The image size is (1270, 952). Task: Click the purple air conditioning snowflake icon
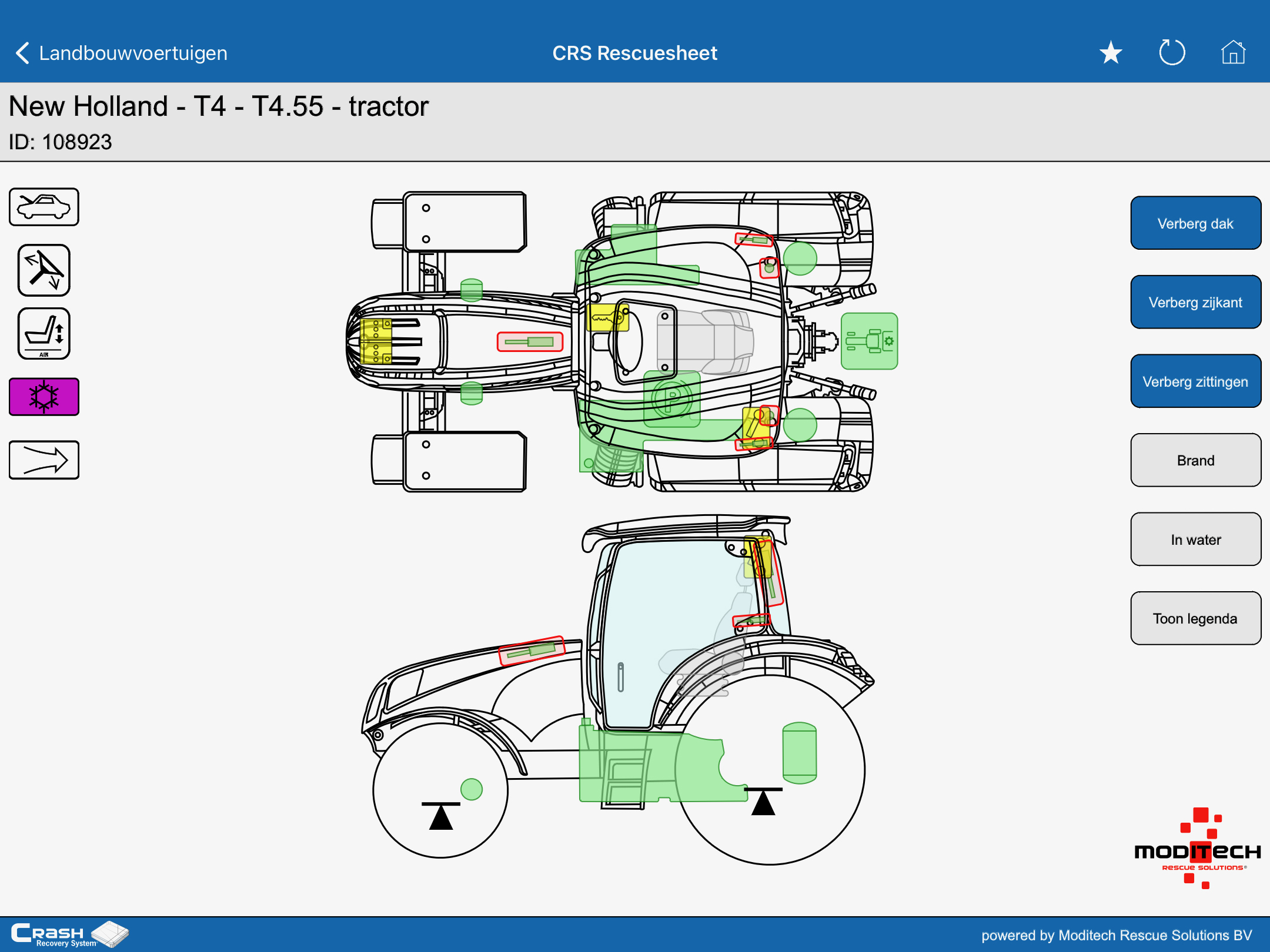[x=44, y=397]
